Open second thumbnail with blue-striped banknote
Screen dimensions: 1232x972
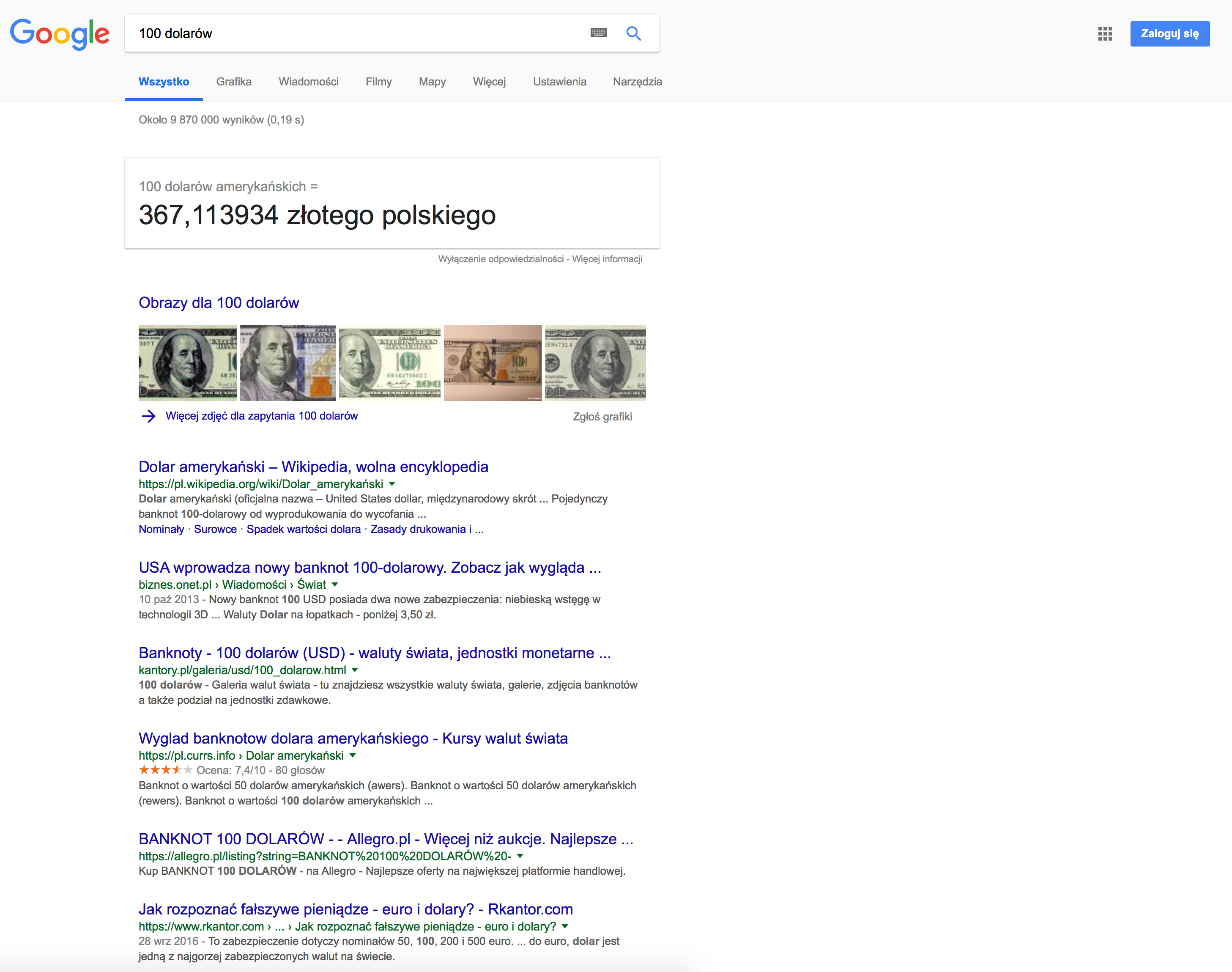(288, 362)
